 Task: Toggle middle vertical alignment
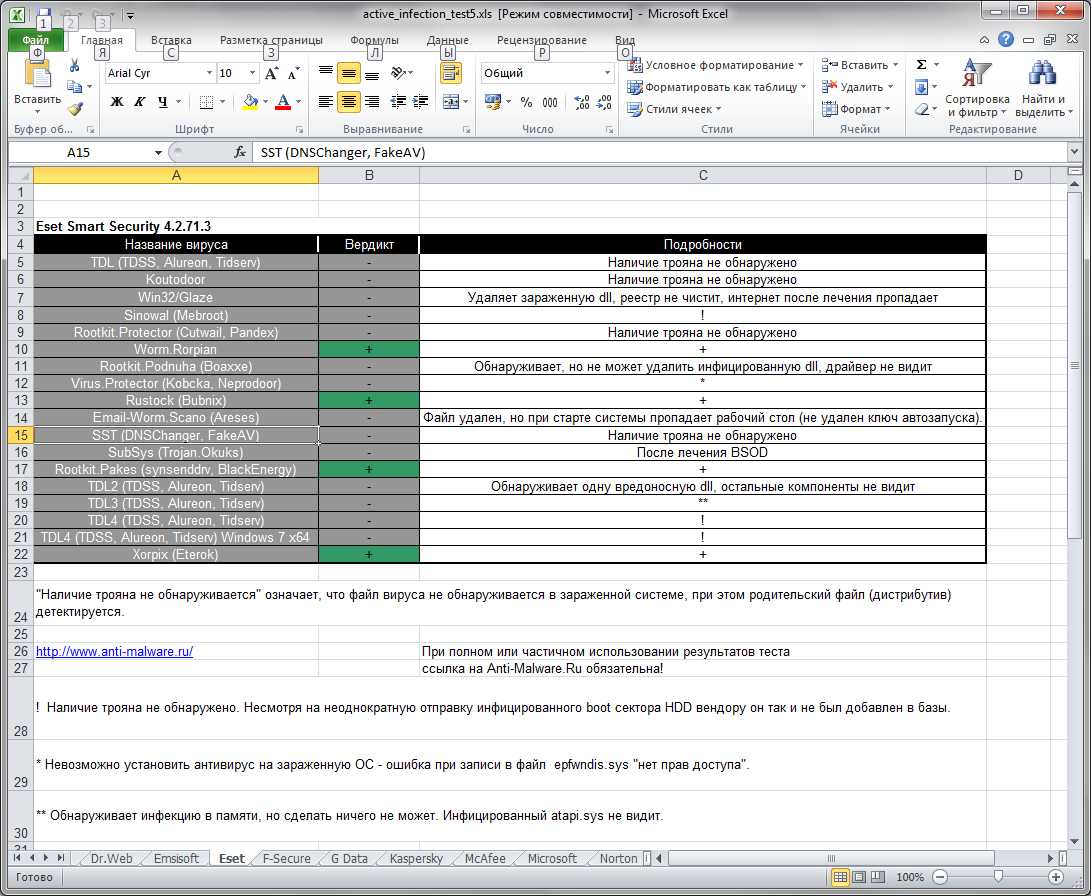[x=349, y=73]
